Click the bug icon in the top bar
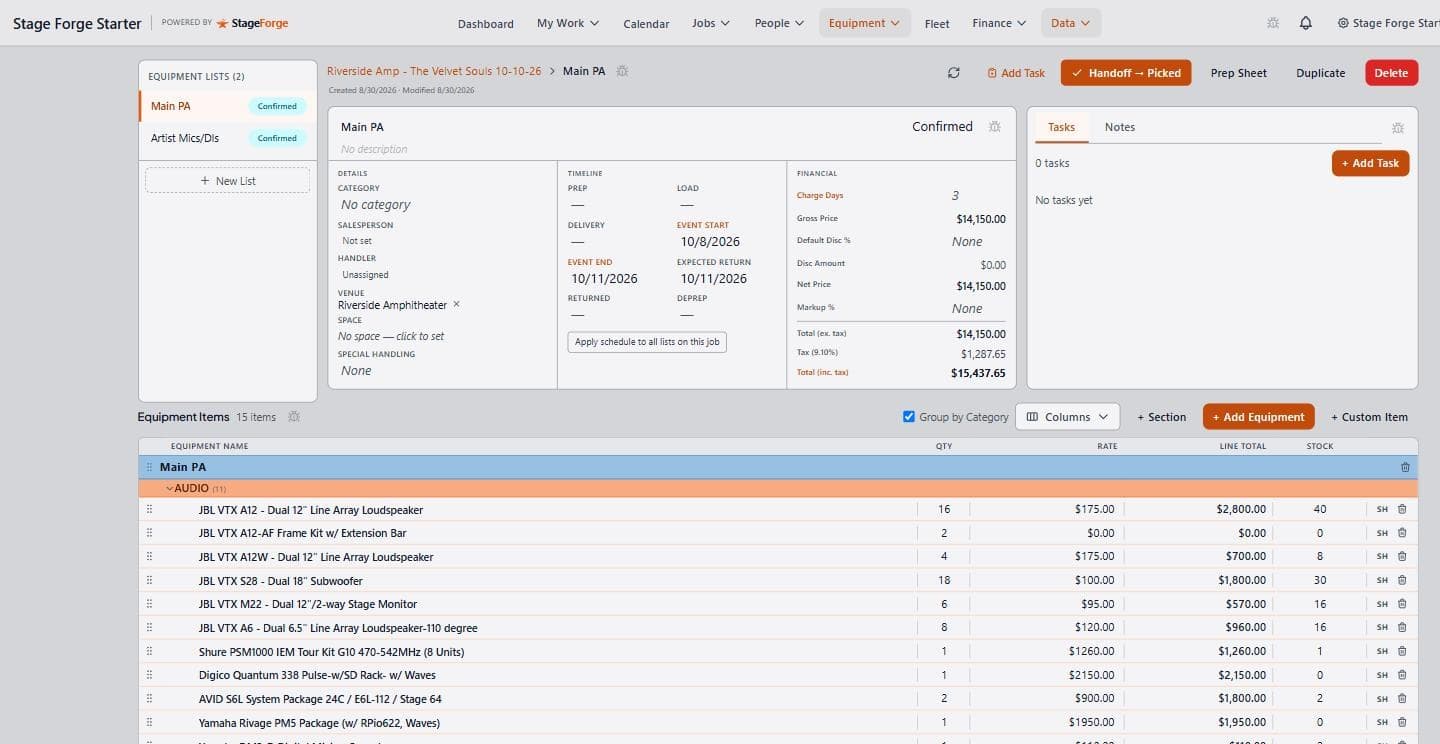 tap(1272, 23)
